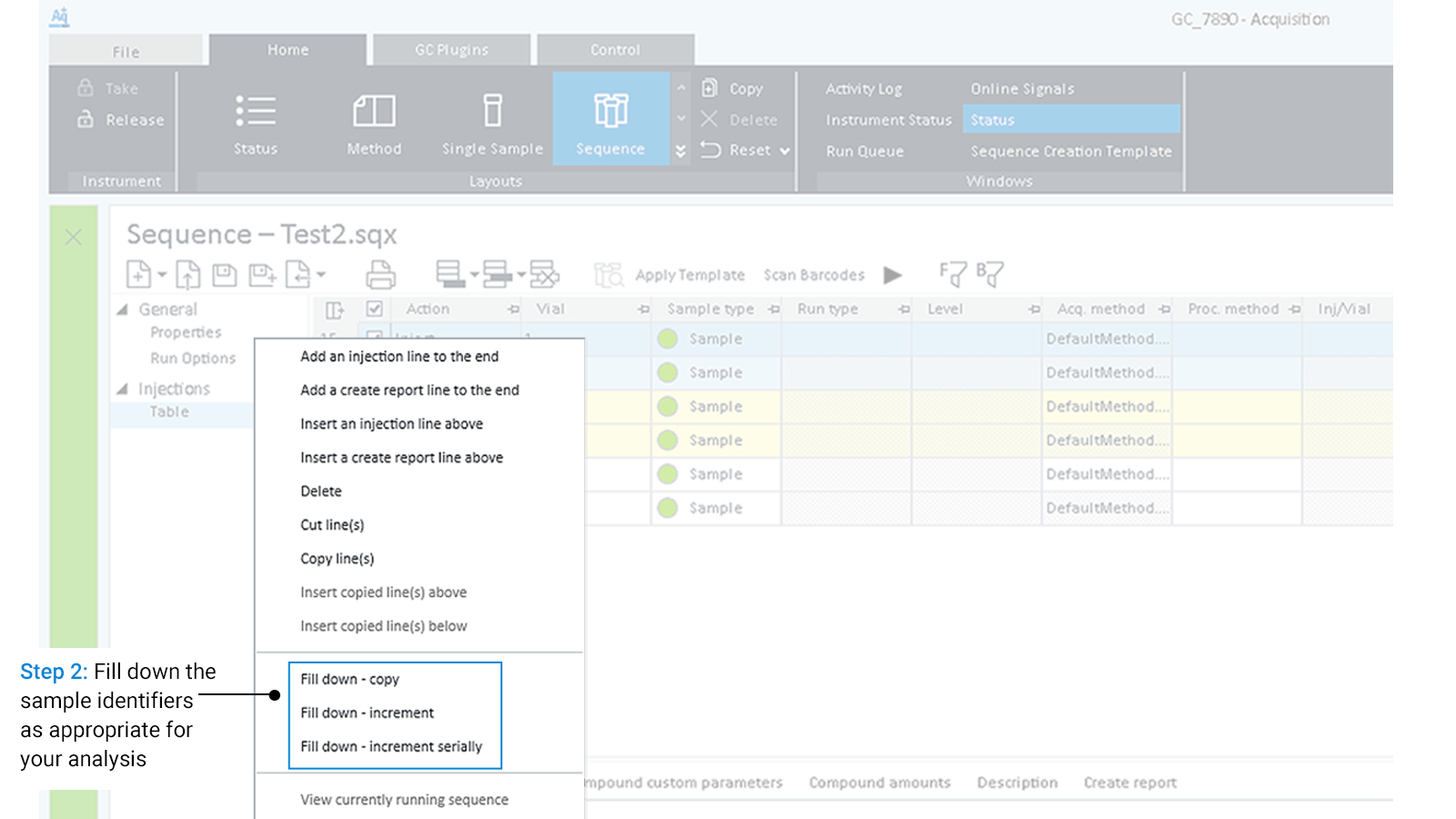Select 'Fill down - increment' from context menu
Screen dimensions: 1456x819
pos(367,713)
